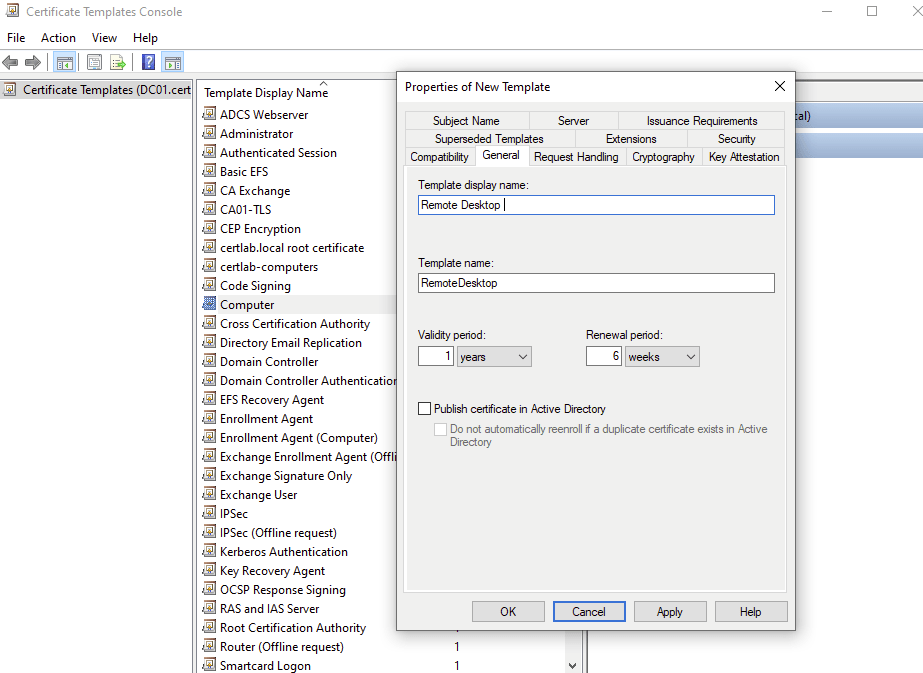Select Certificate Templates node icon in tree
This screenshot has height=673, width=923.
pos(11,90)
